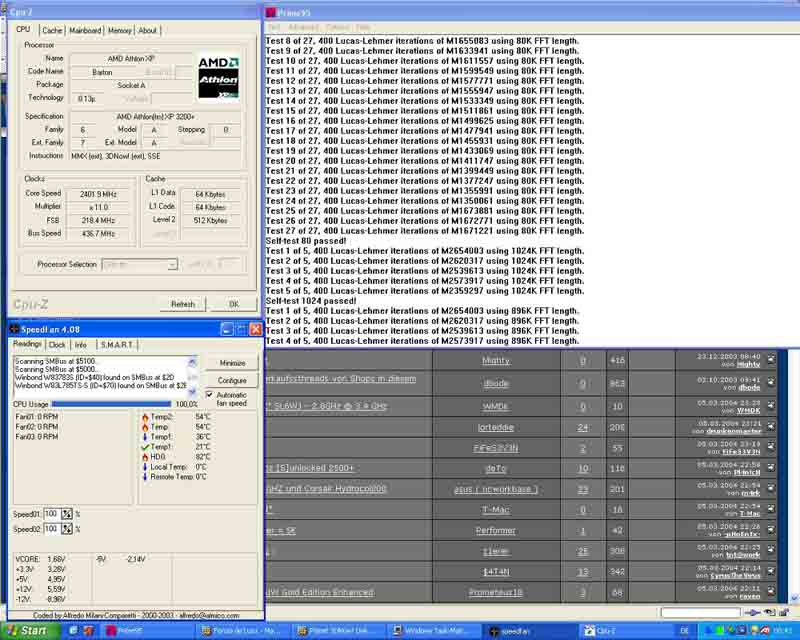Open the Performer author link in forum
This screenshot has height=640, width=800.
tap(495, 530)
